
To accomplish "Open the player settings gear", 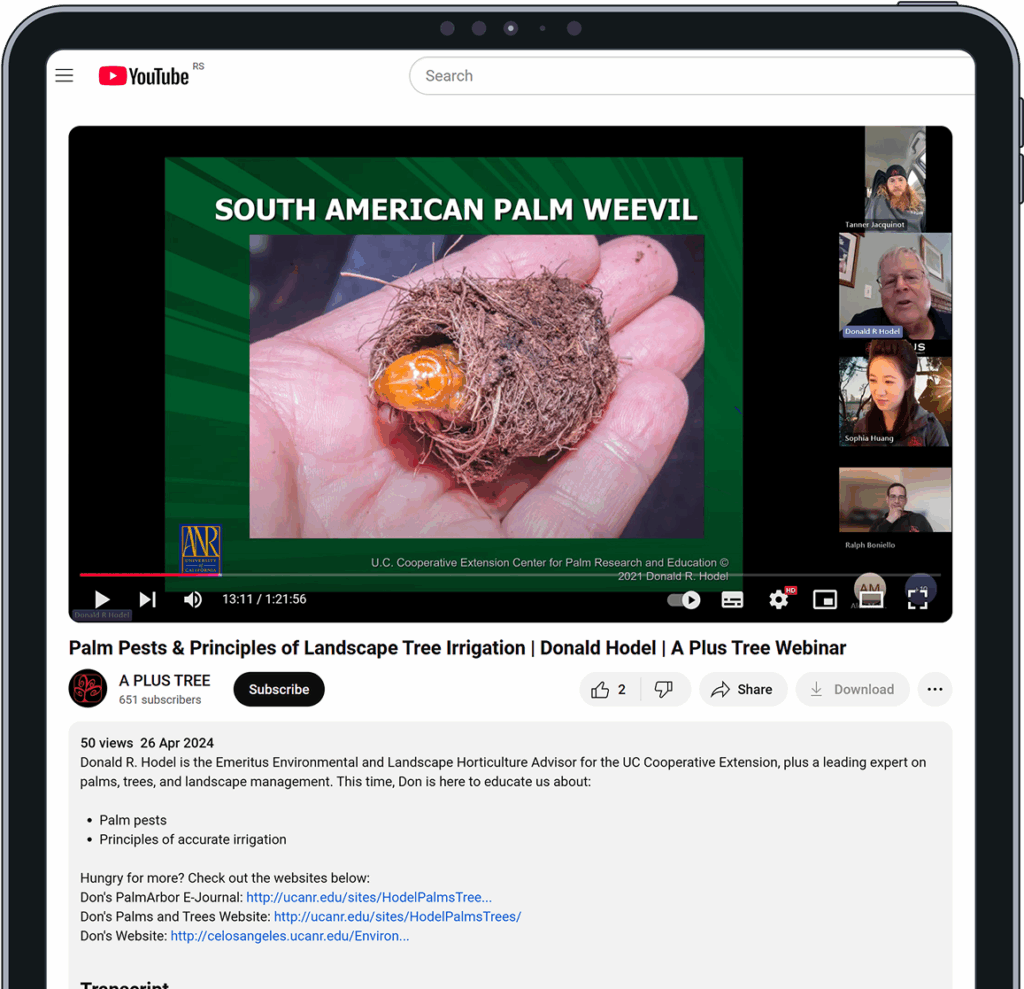I will pos(778,600).
